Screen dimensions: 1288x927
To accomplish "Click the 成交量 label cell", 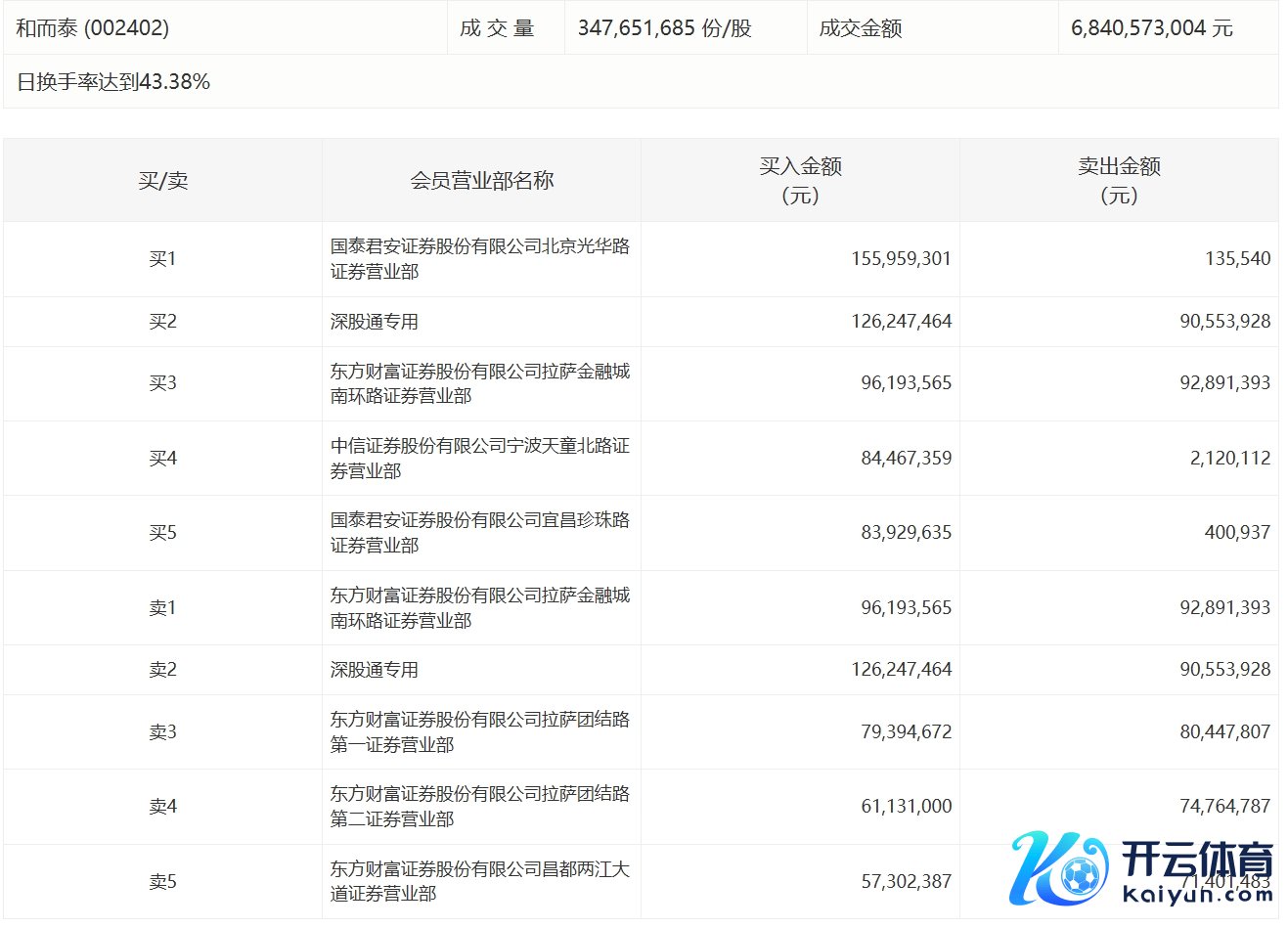I will tap(497, 28).
